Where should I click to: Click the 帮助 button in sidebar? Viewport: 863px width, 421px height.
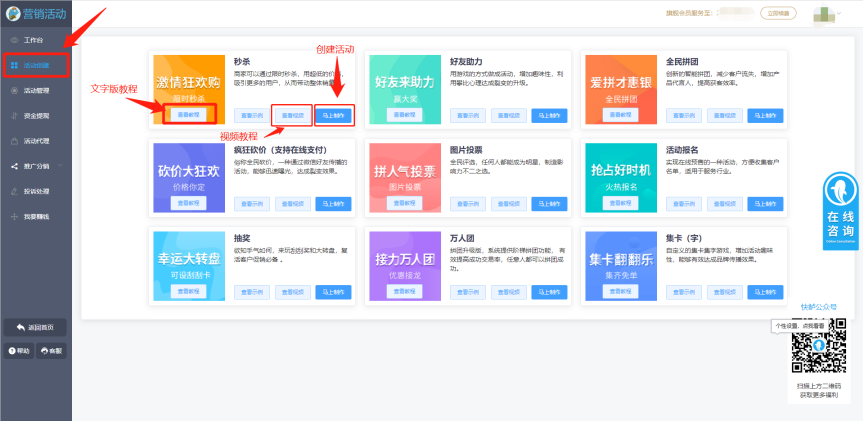(x=18, y=351)
